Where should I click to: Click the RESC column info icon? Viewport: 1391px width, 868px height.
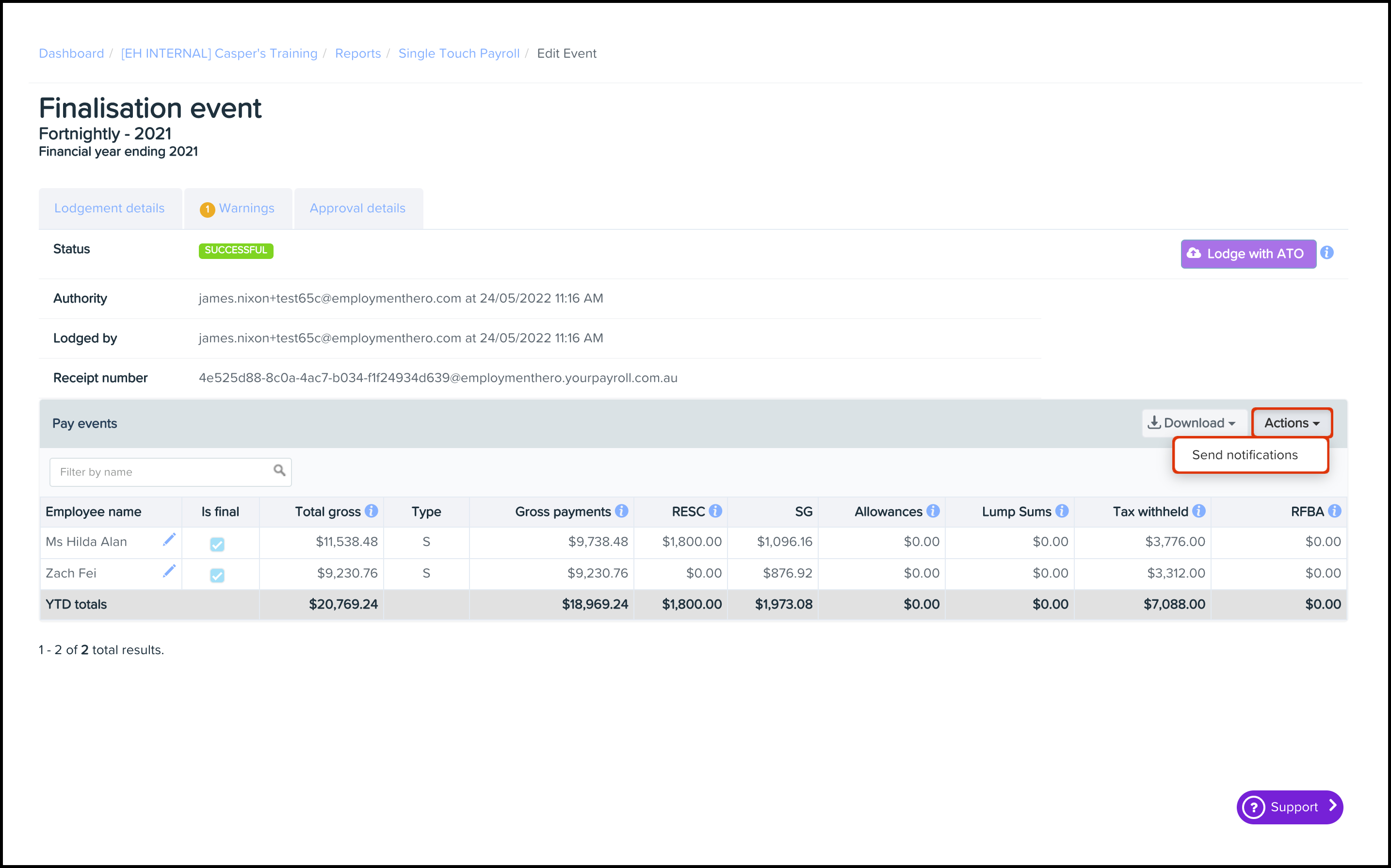[715, 511]
